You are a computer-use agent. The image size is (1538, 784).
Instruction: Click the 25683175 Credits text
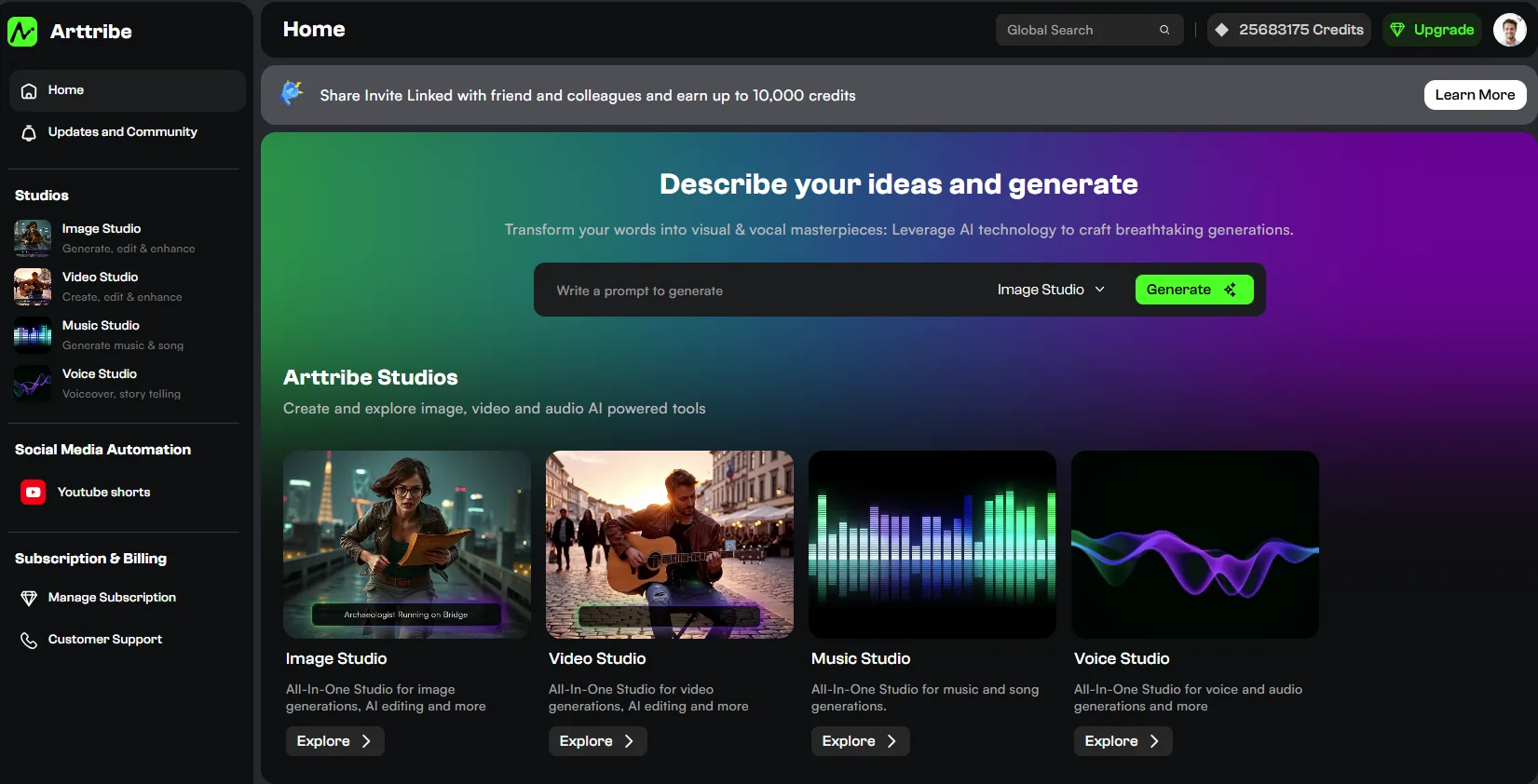[1300, 30]
